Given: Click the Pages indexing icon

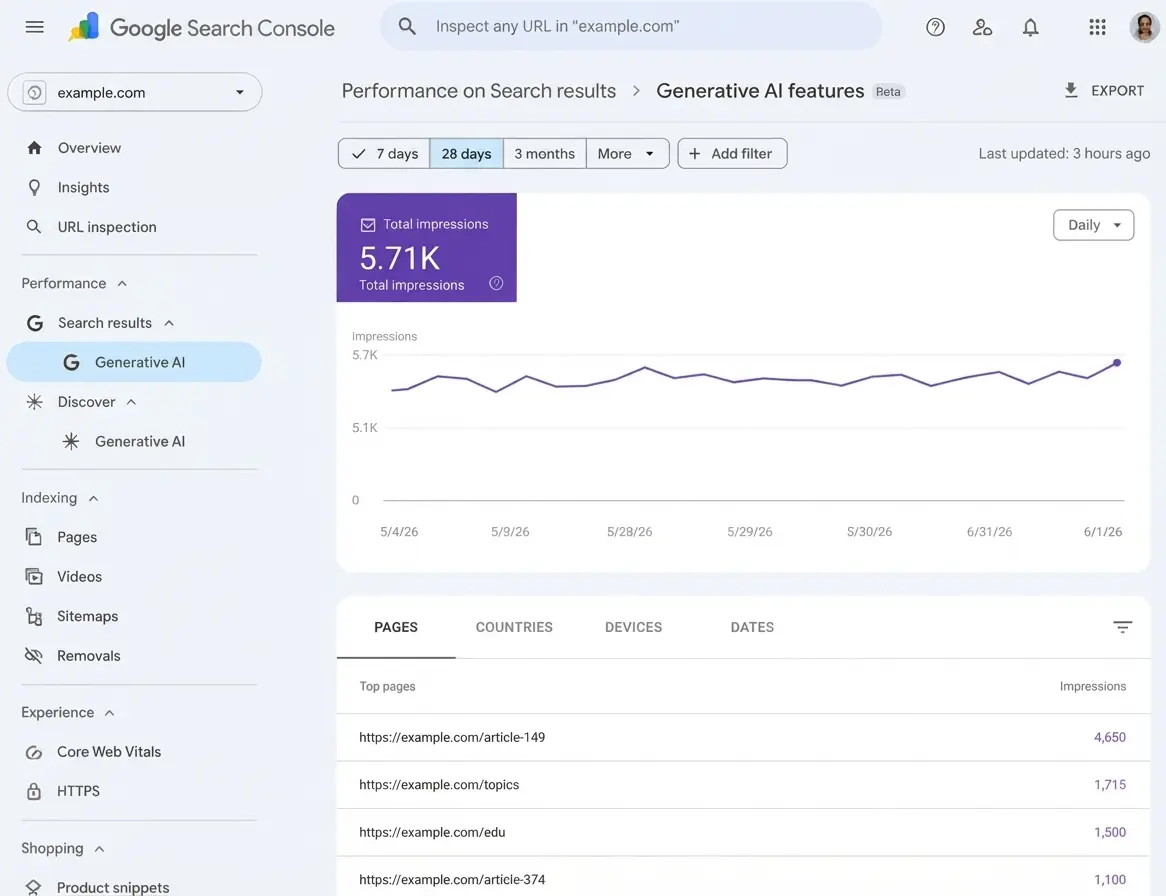Looking at the screenshot, I should click(x=33, y=537).
